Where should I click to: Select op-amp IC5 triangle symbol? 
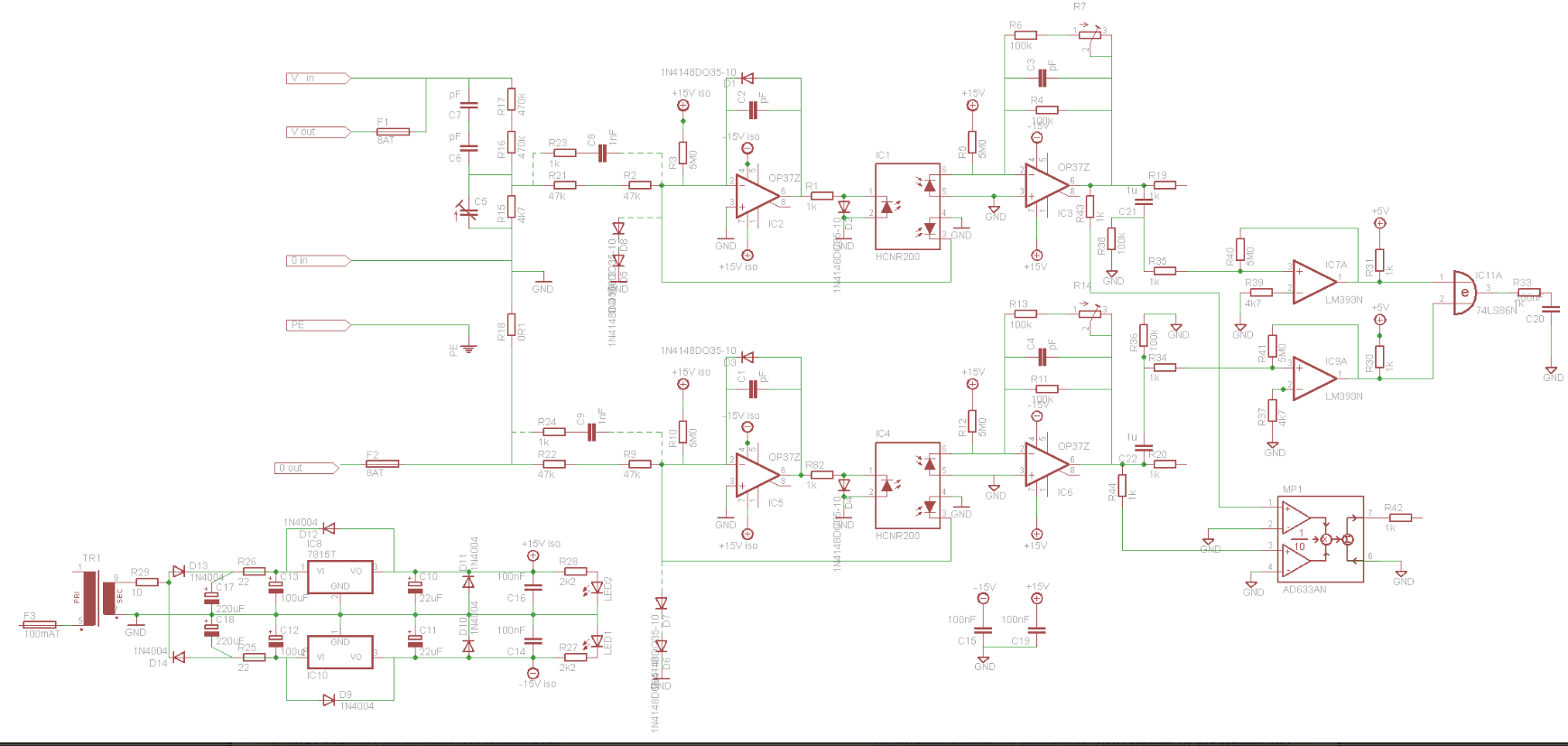(x=756, y=474)
